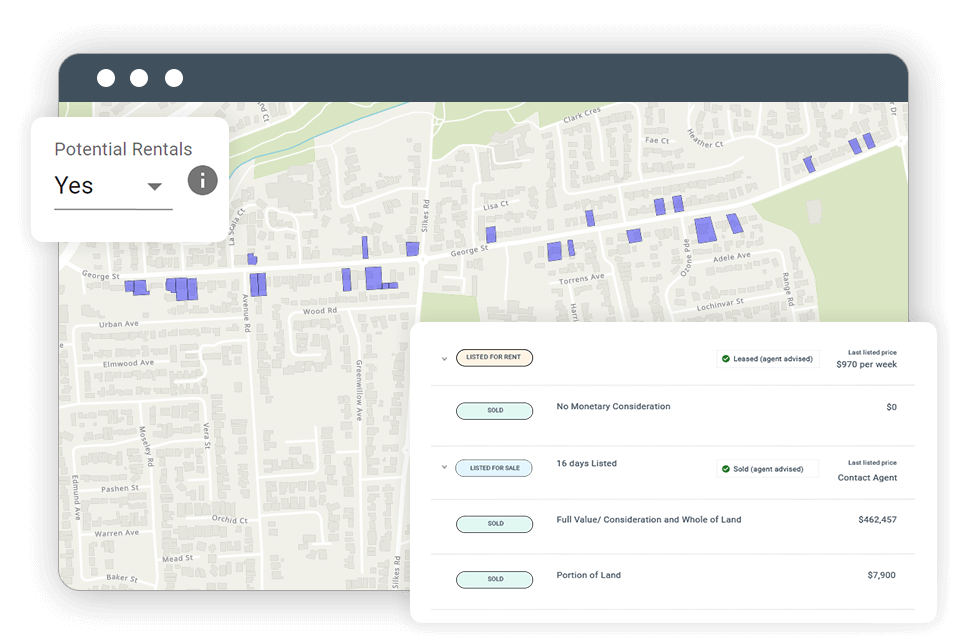Select the LISTED FOR RENT badge

tap(494, 357)
